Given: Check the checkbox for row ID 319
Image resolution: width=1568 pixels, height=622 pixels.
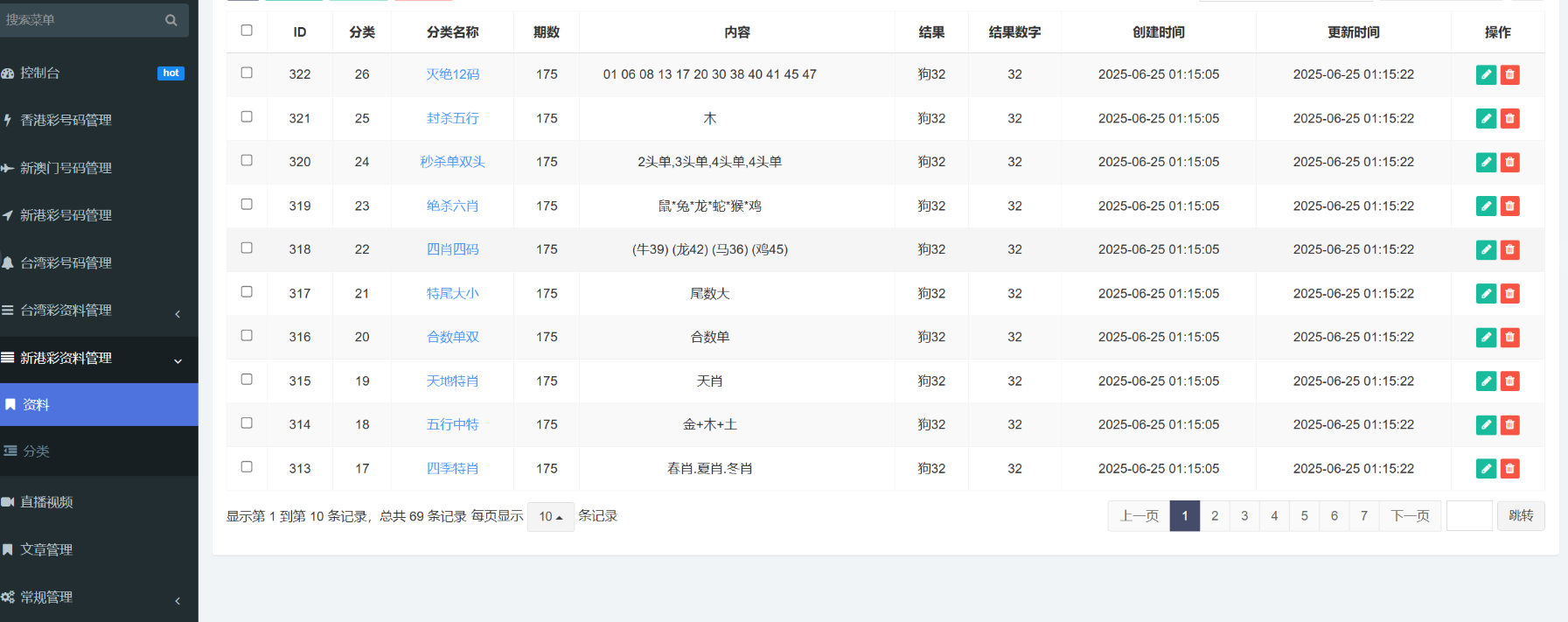Looking at the screenshot, I should pos(247,204).
